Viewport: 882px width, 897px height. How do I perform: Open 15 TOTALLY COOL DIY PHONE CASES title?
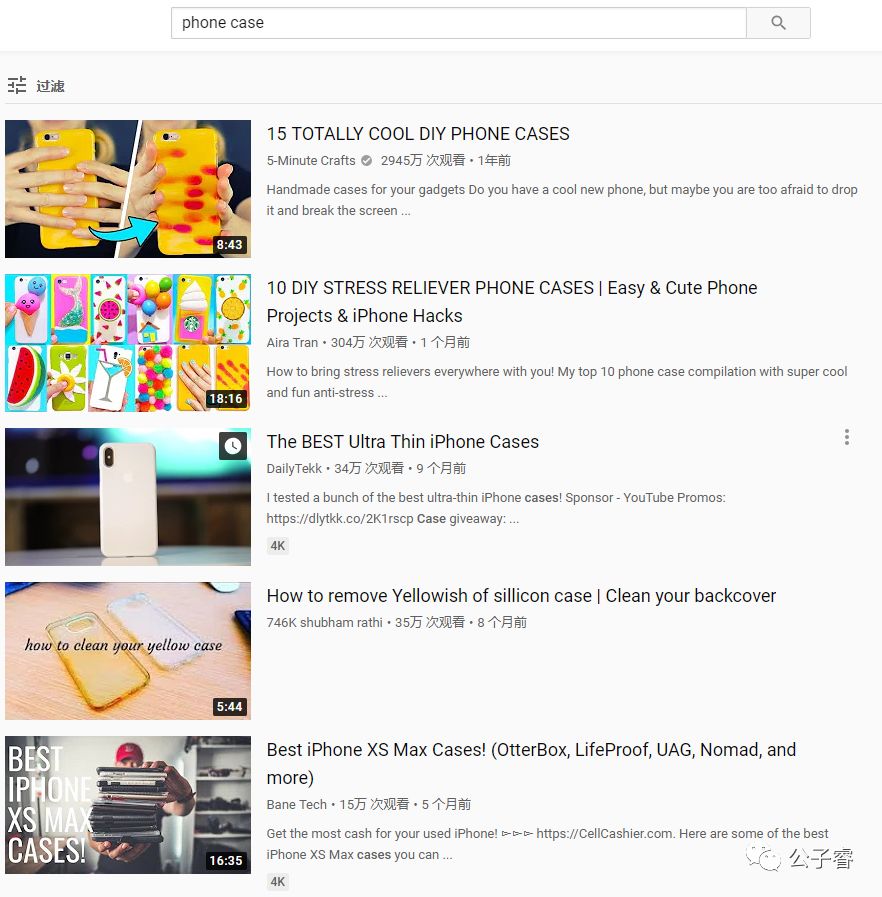[418, 134]
